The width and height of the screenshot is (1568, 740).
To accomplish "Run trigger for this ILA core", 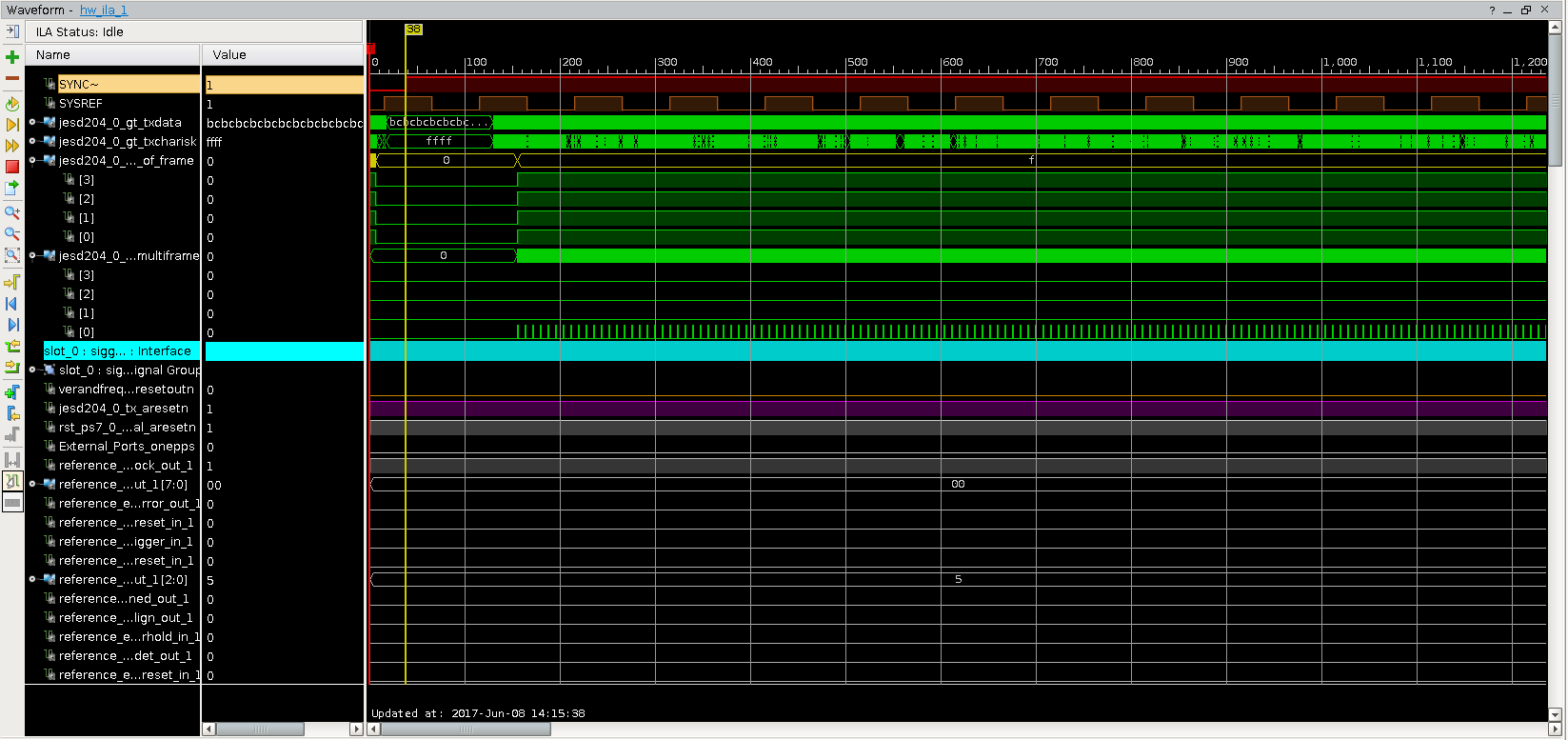I will coord(12,125).
